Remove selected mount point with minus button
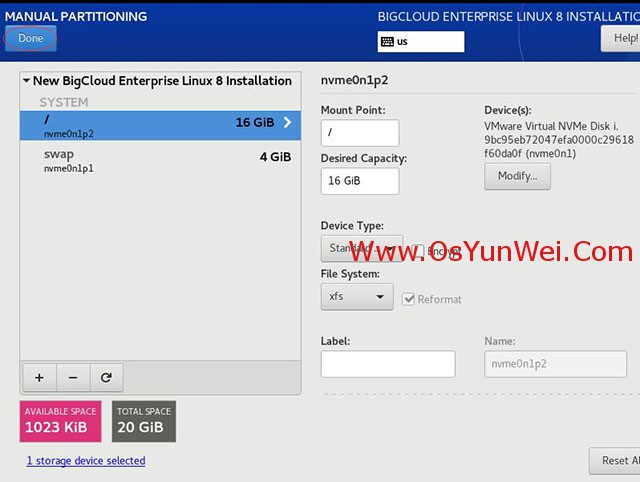 [x=73, y=378]
